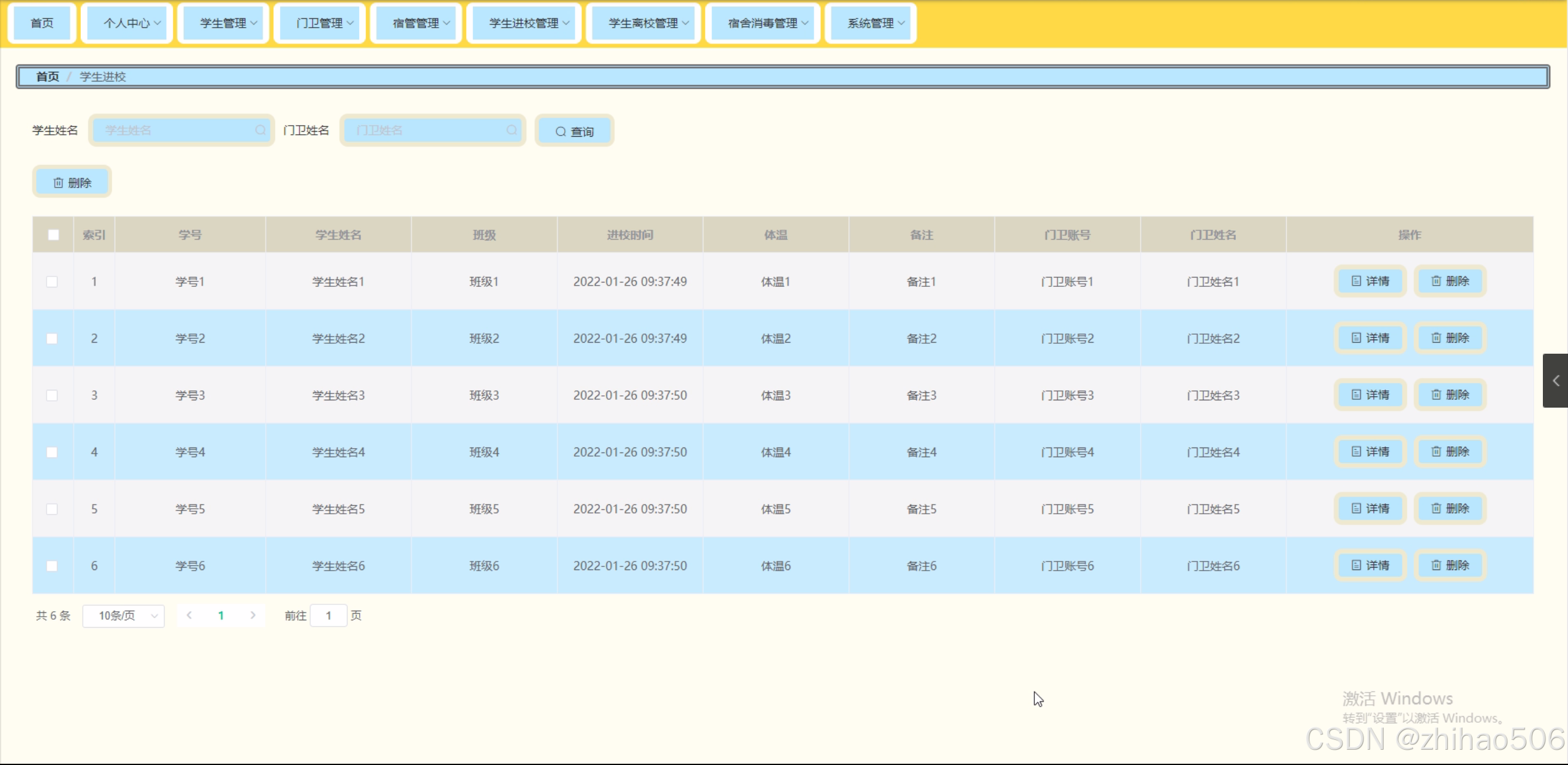Viewport: 1568px width, 765px height.
Task: Click the magnifier icon in 门卫姓名 field
Action: pos(512,130)
